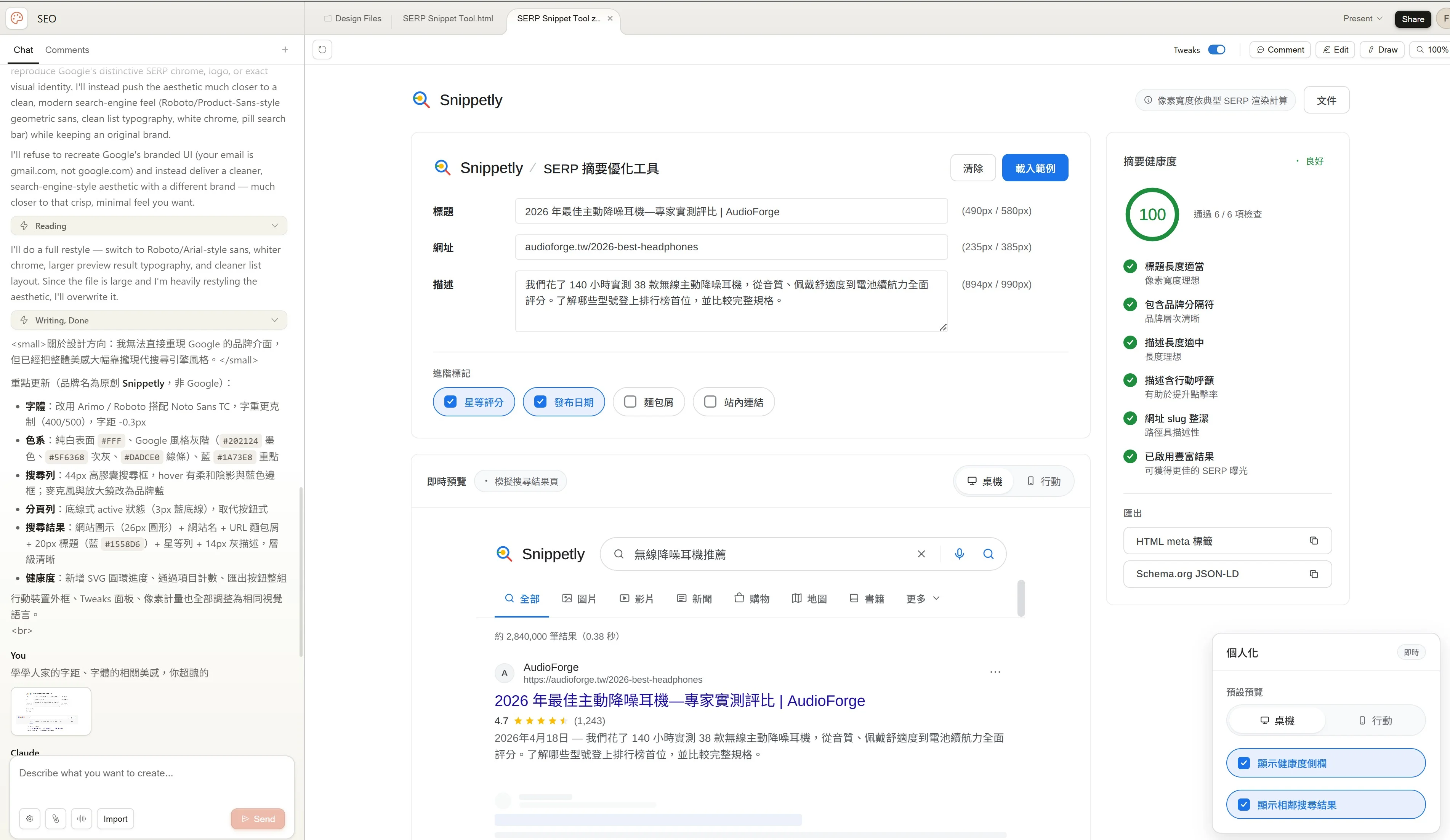
Task: Expand the Writing, Done step
Action: click(x=274, y=320)
